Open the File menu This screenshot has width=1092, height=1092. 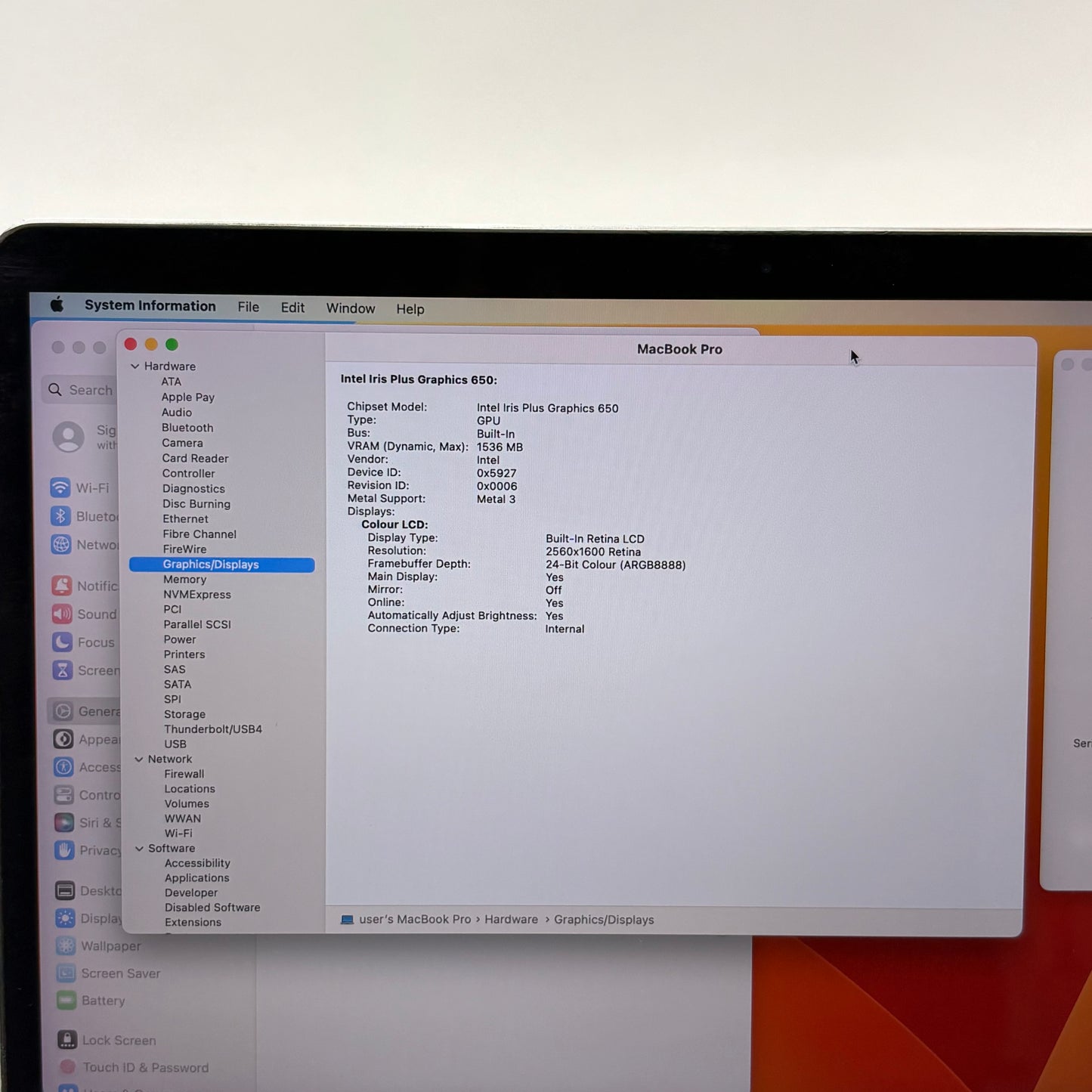[x=248, y=307]
